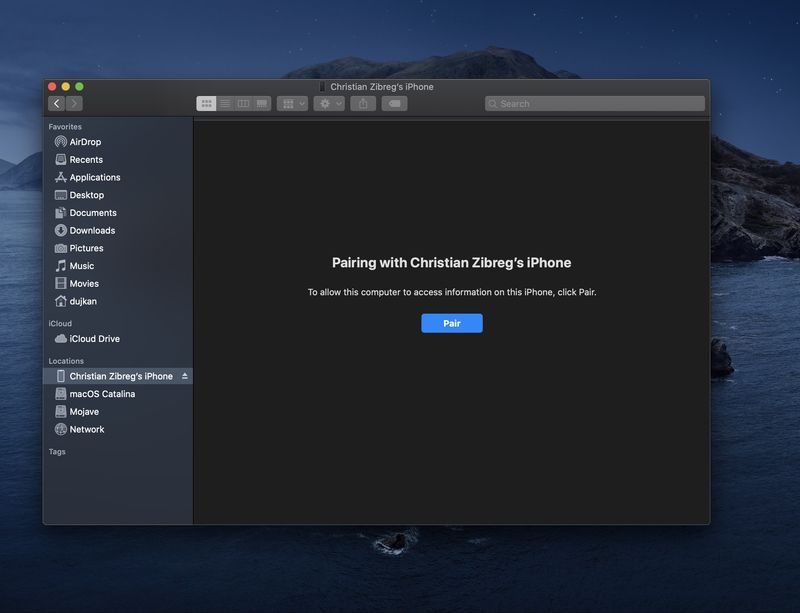
Task: Click the Mojave disk icon
Action: pos(61,411)
